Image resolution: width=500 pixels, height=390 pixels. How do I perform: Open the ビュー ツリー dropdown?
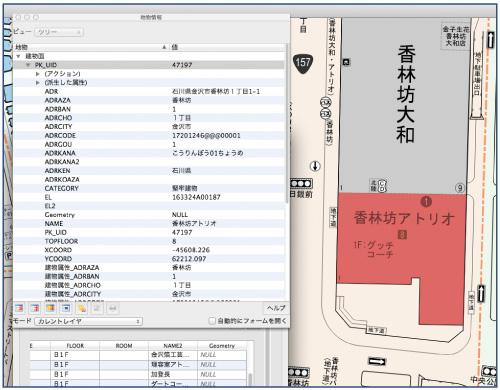tap(59, 32)
